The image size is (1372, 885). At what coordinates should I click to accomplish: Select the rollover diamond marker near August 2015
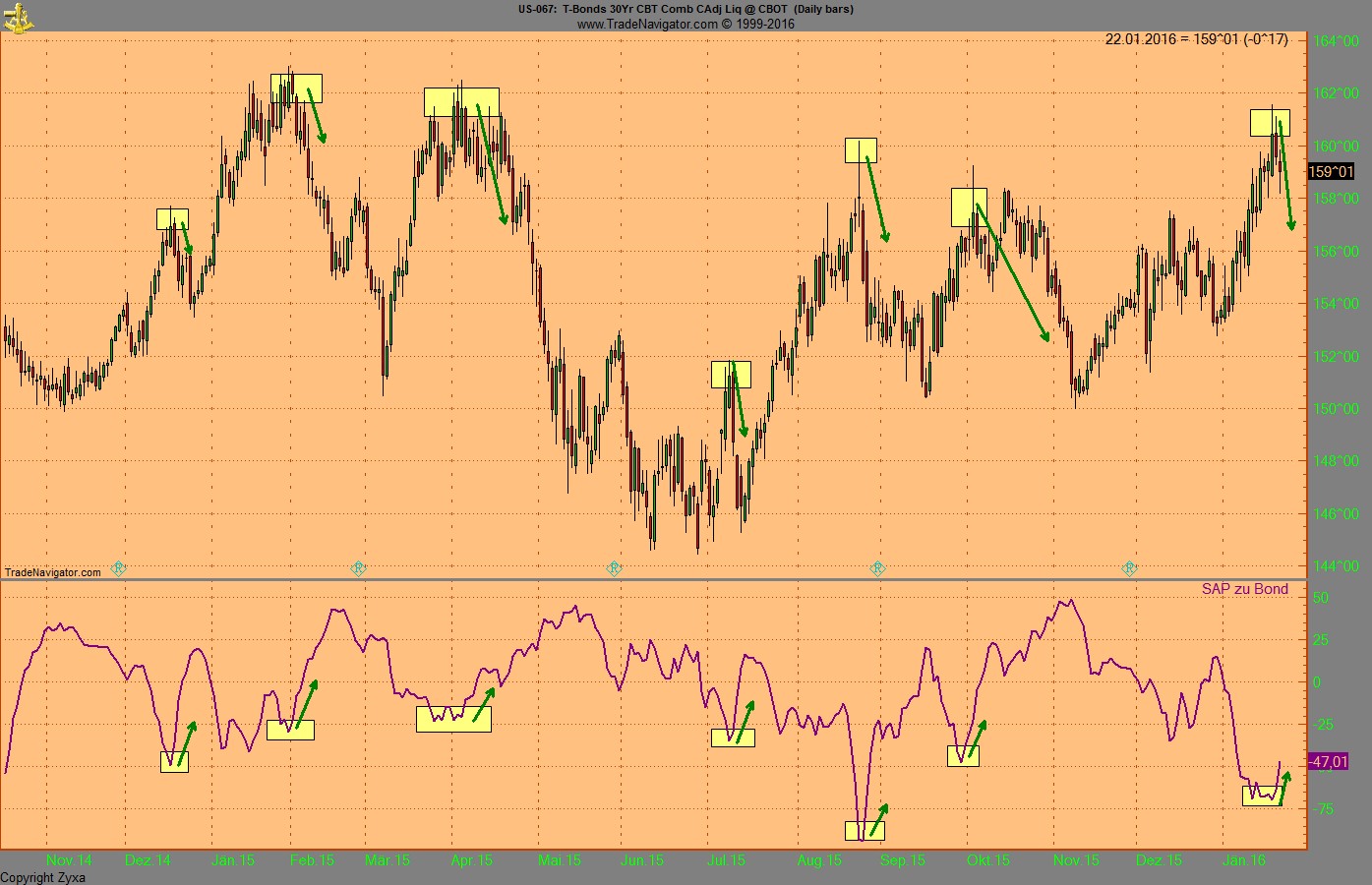click(876, 567)
